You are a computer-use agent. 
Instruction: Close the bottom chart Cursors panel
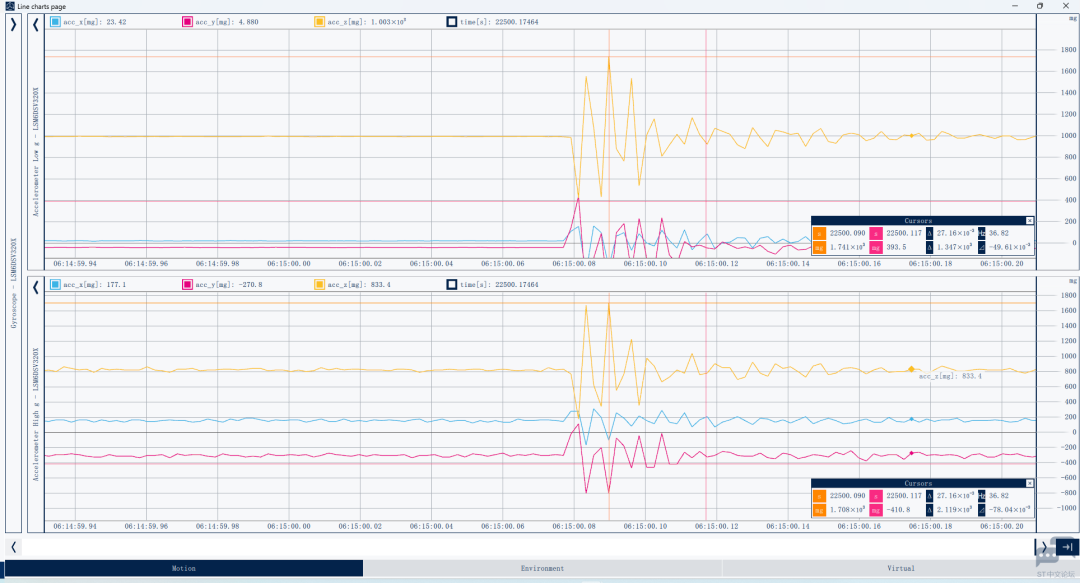[1030, 484]
